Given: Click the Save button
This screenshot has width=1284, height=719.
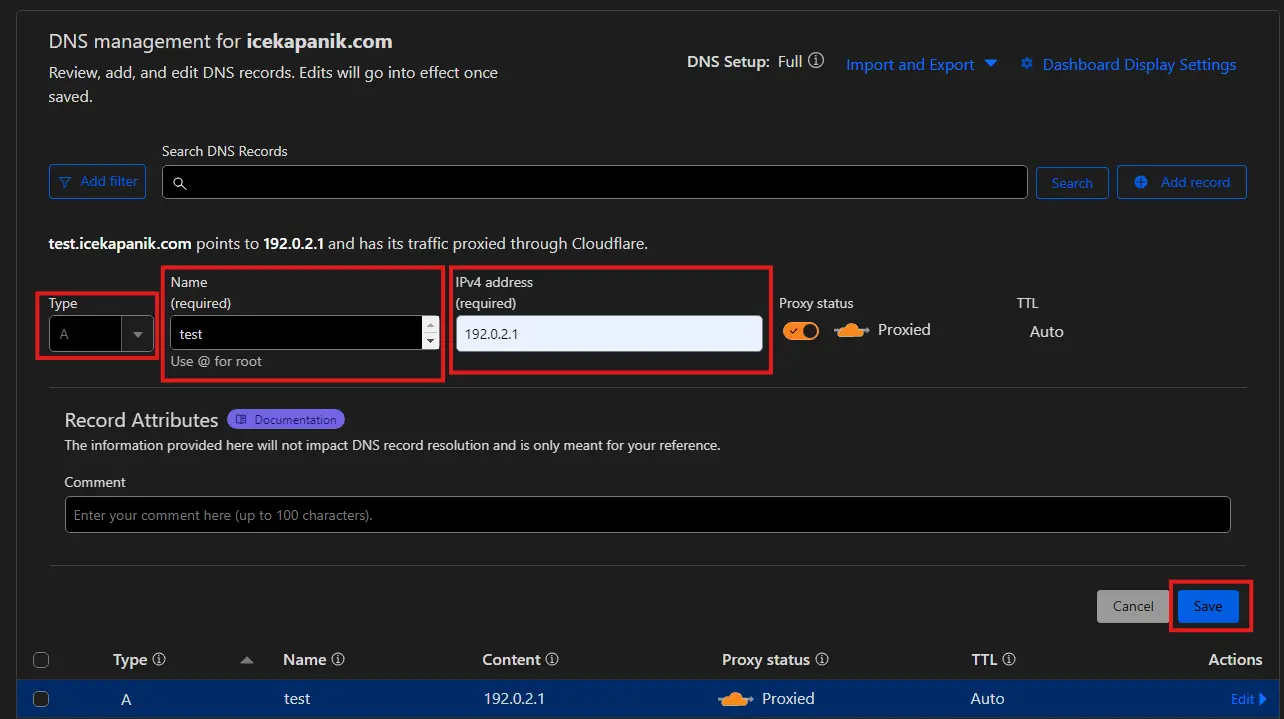Looking at the screenshot, I should pos(1208,606).
